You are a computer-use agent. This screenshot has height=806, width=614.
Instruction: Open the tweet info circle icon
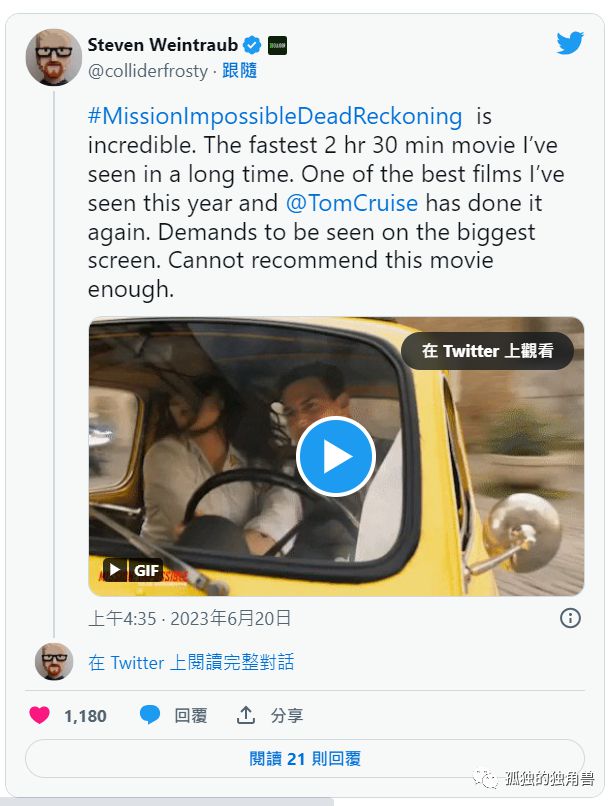click(570, 617)
